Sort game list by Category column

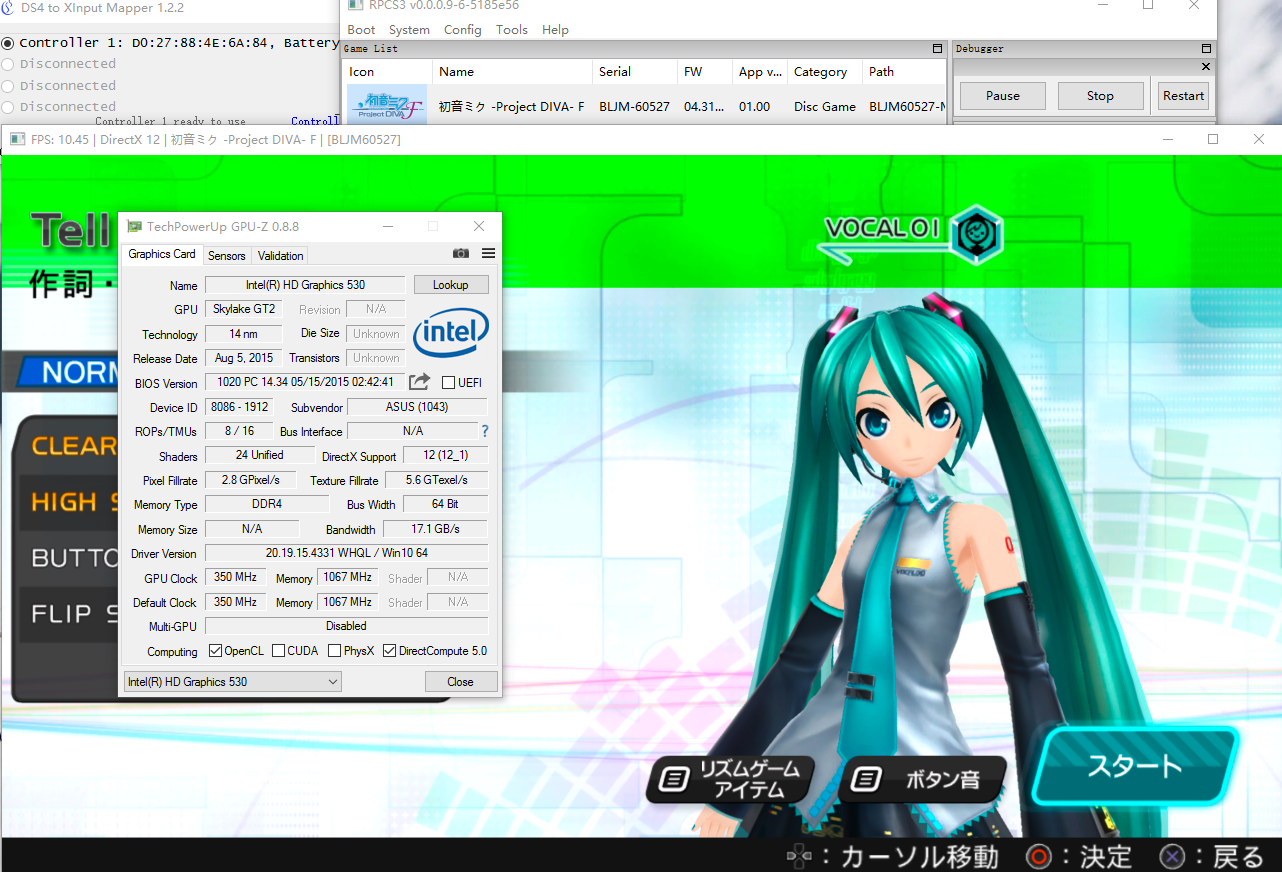click(x=825, y=72)
